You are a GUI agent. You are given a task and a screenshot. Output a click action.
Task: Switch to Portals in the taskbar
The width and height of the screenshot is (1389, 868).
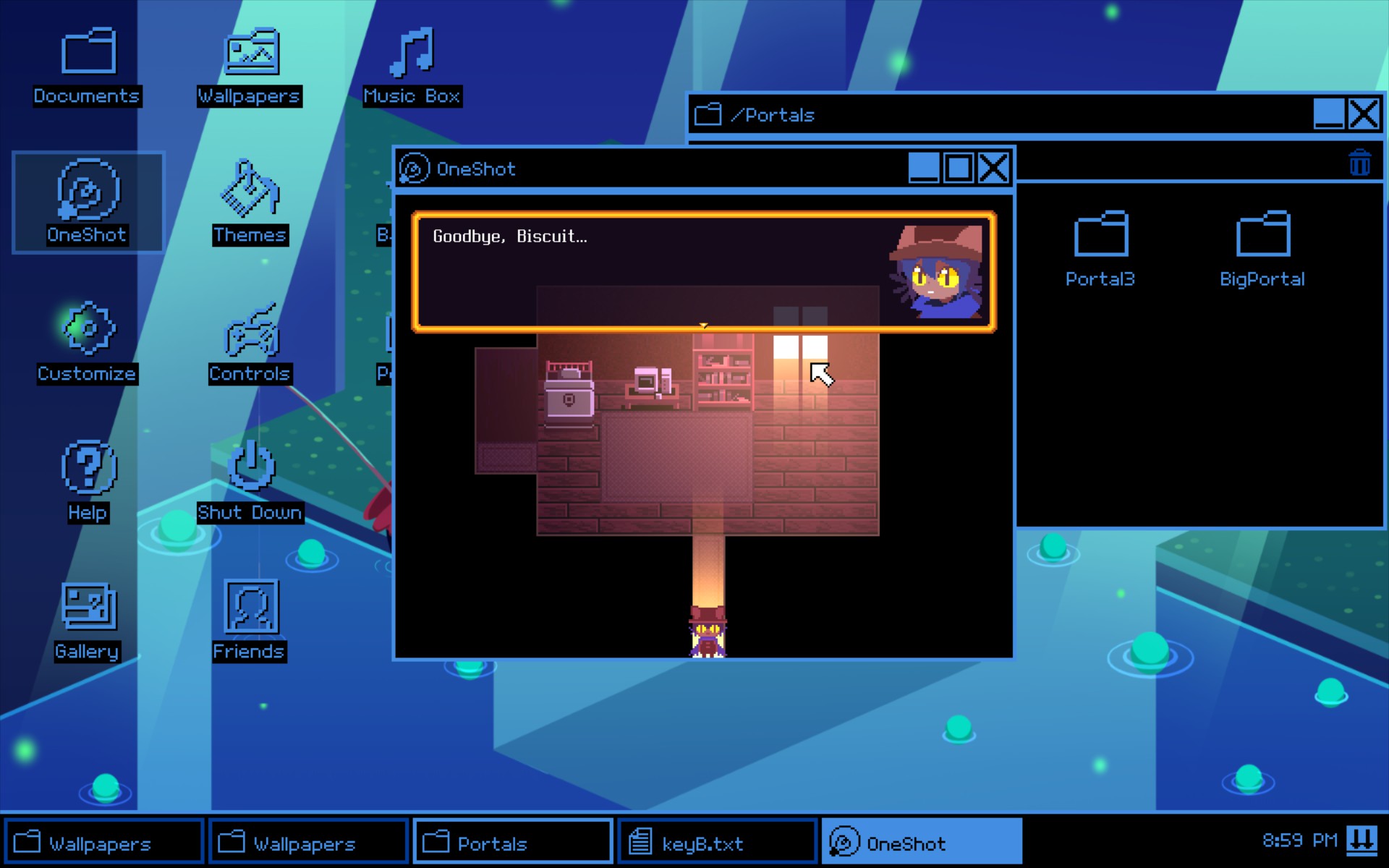pos(513,842)
